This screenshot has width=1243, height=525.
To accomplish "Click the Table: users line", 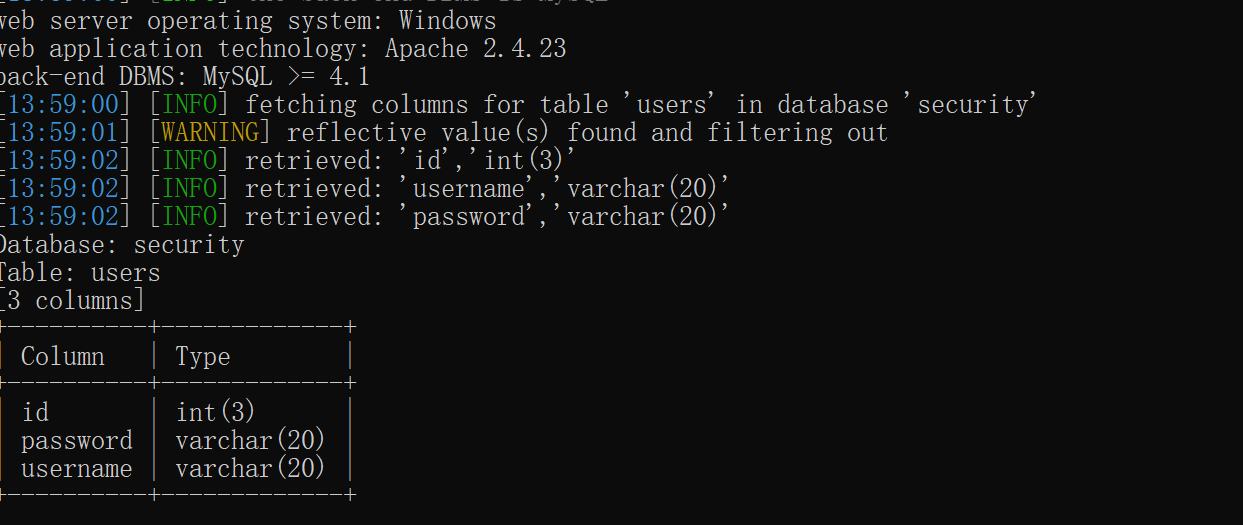I will point(80,273).
